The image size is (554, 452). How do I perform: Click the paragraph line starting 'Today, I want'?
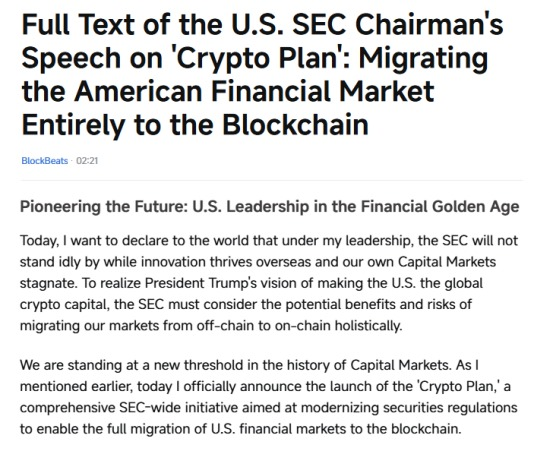click(x=269, y=241)
